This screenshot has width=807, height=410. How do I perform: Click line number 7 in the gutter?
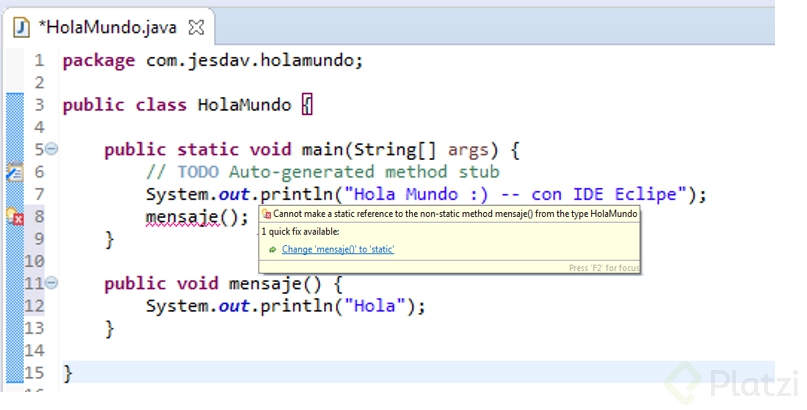pyautogui.click(x=39, y=194)
